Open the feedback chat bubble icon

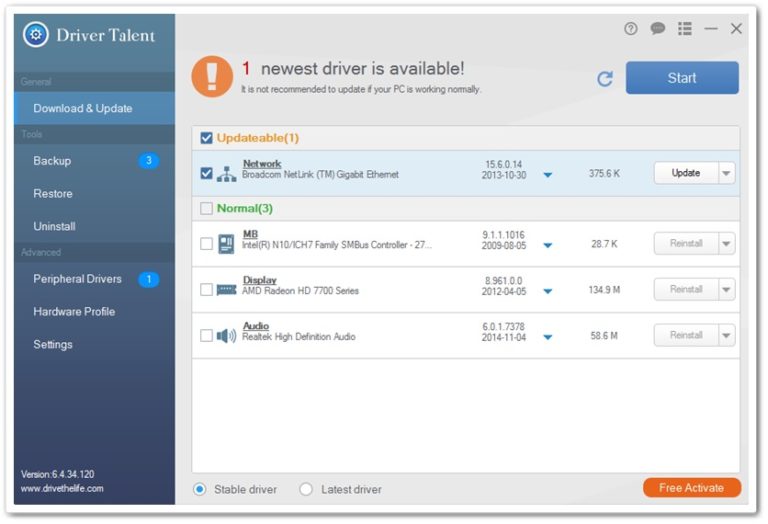tap(657, 29)
